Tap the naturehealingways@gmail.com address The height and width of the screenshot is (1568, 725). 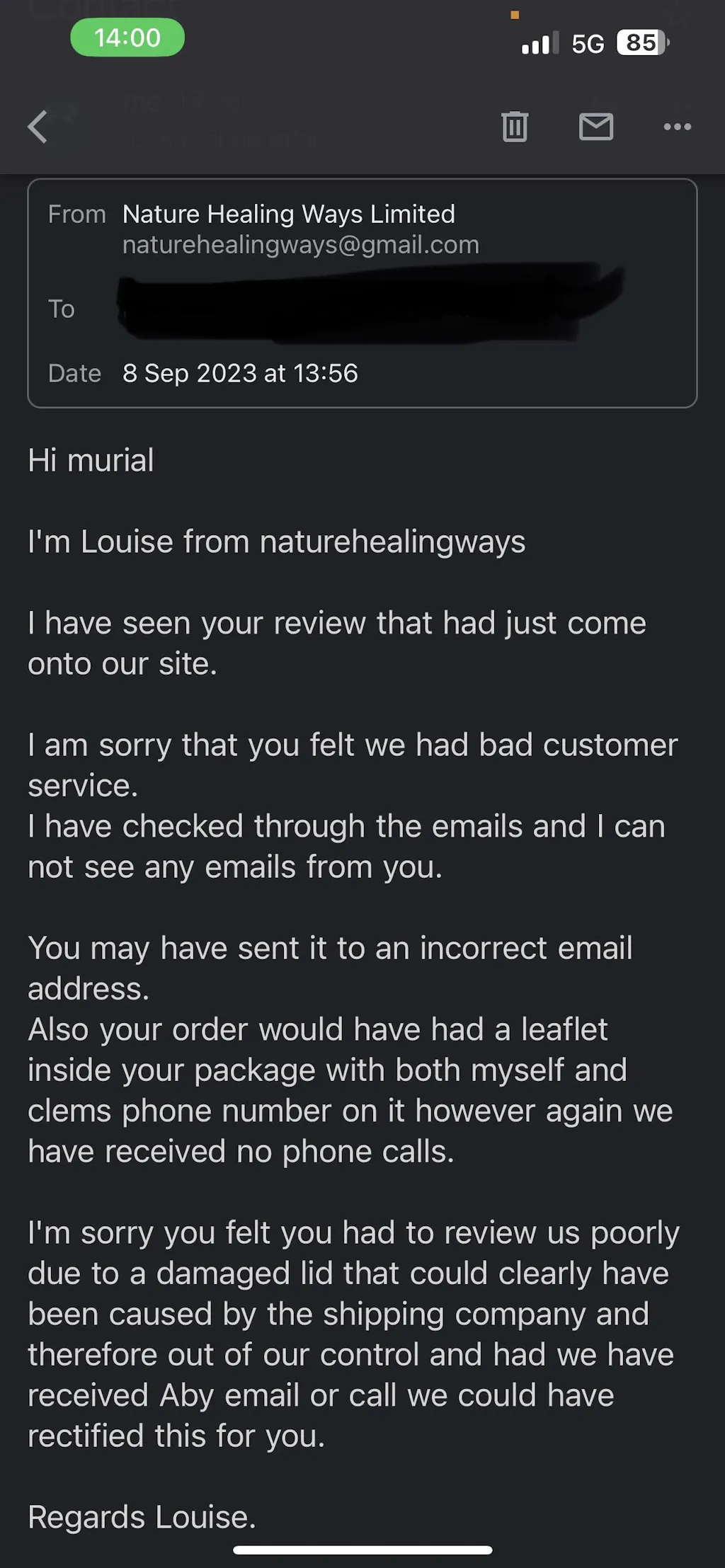tap(300, 245)
